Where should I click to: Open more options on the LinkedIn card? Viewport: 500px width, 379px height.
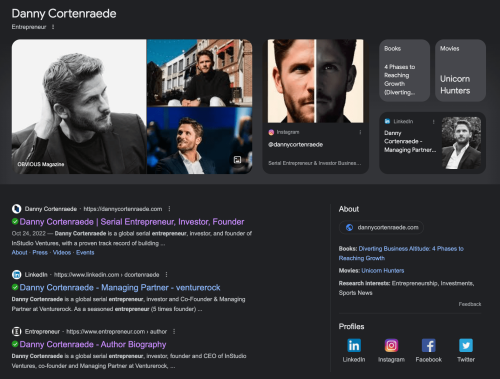[x=433, y=122]
